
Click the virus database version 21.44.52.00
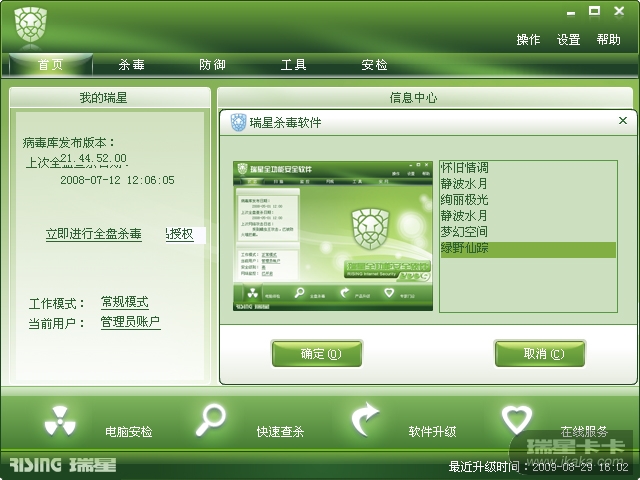[93, 158]
